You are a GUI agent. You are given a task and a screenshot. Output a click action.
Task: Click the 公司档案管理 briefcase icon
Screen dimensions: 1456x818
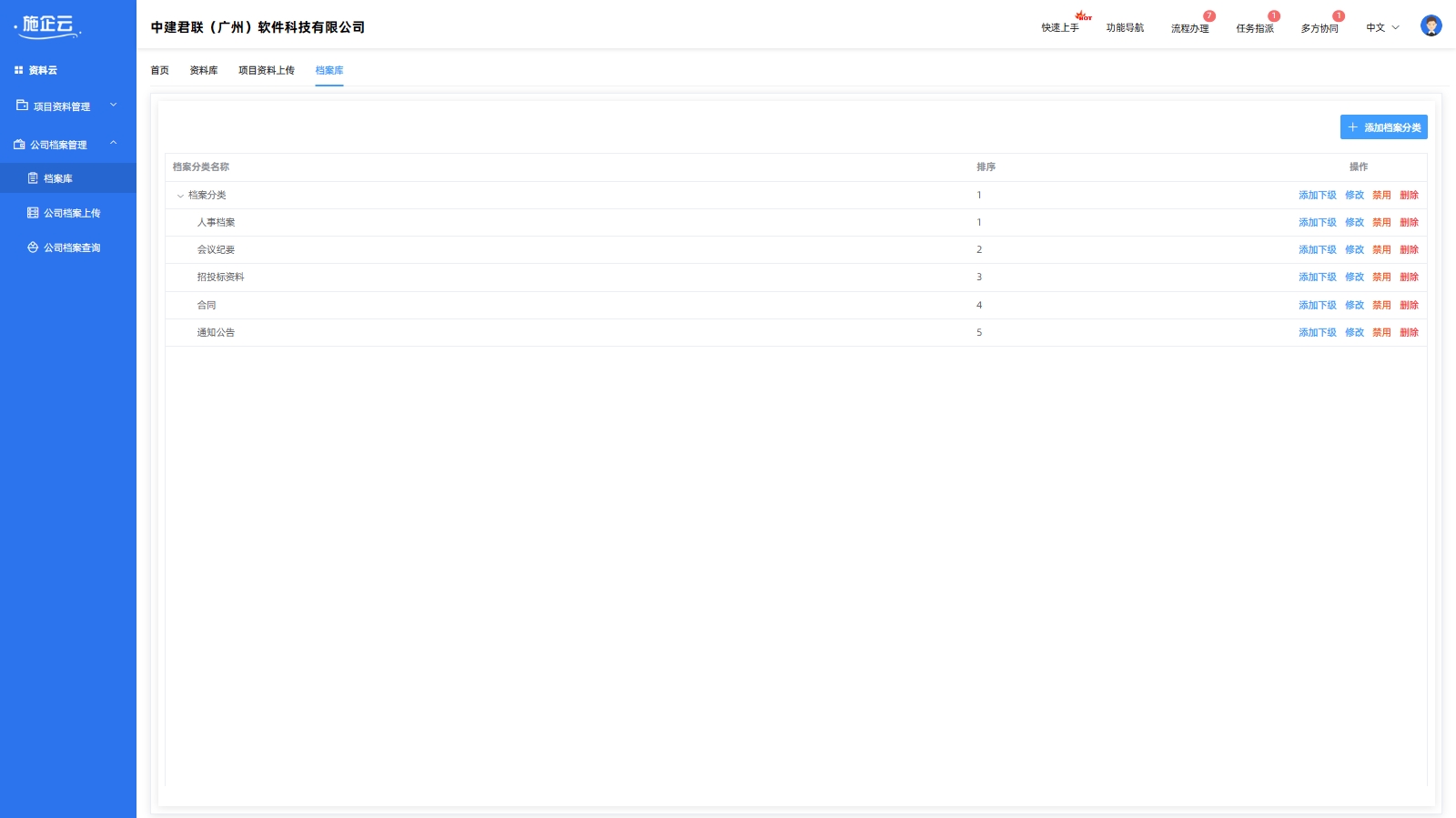[x=19, y=145]
